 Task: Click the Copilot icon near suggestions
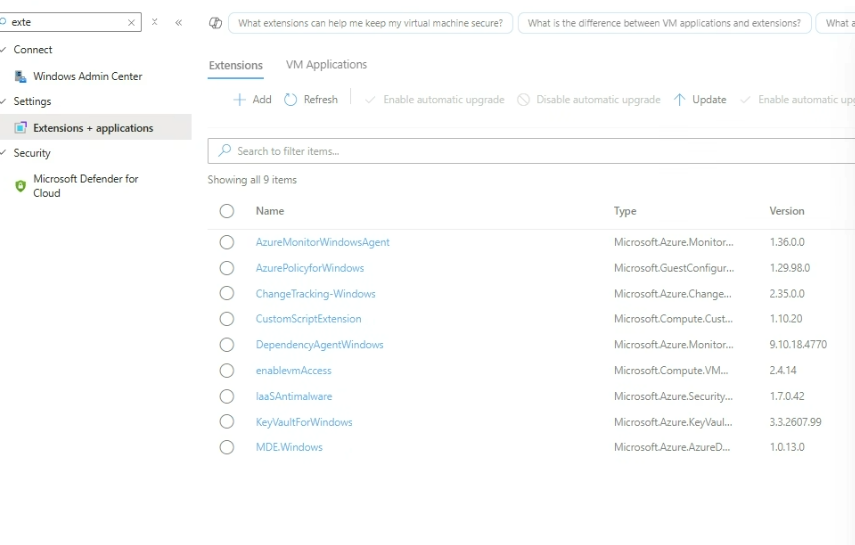point(215,23)
